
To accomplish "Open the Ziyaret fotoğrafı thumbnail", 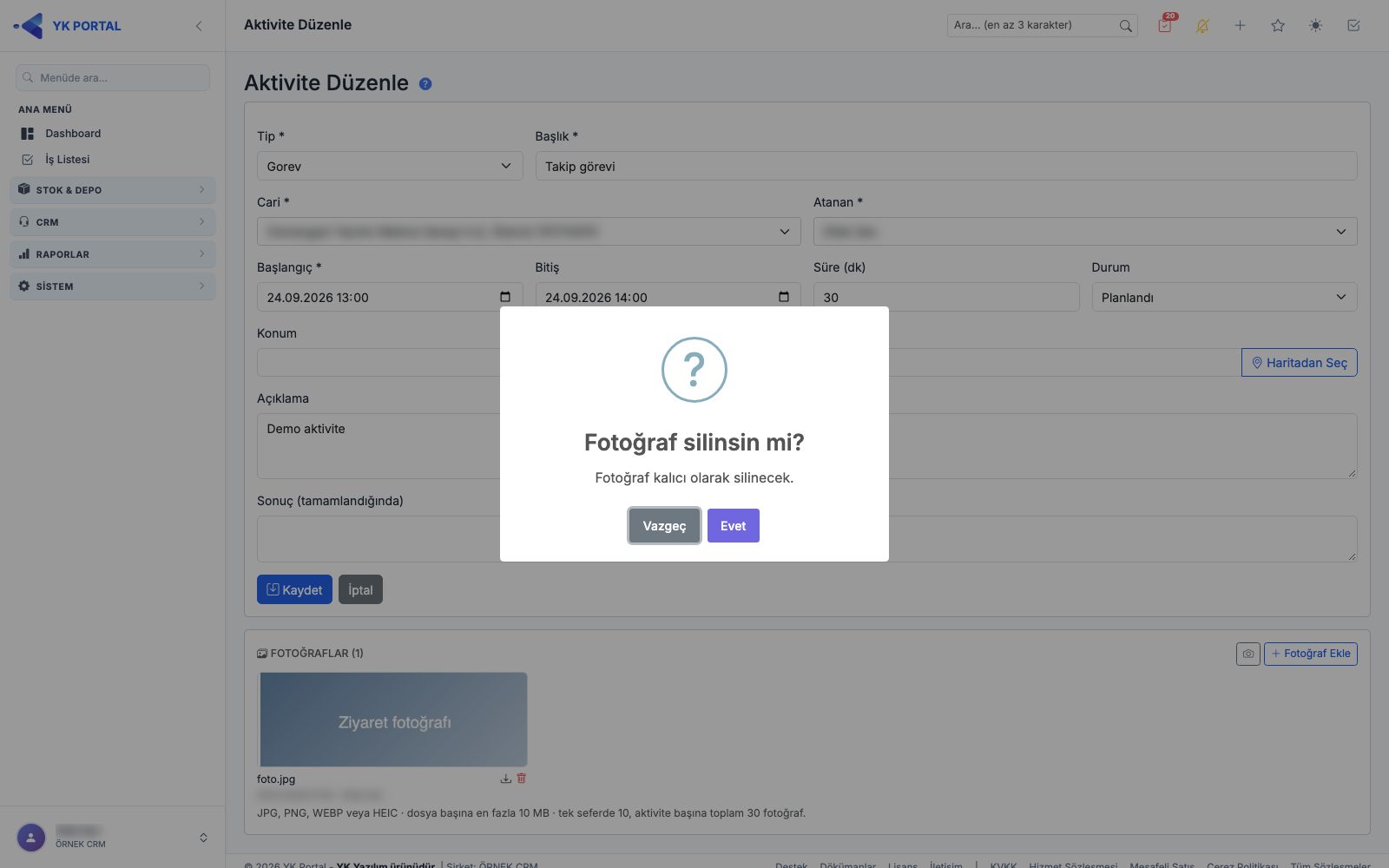I will 393,720.
